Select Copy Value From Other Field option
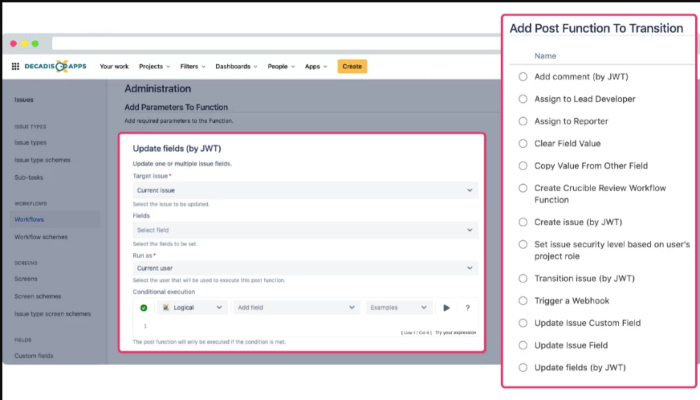This screenshot has width=700, height=400. point(523,166)
